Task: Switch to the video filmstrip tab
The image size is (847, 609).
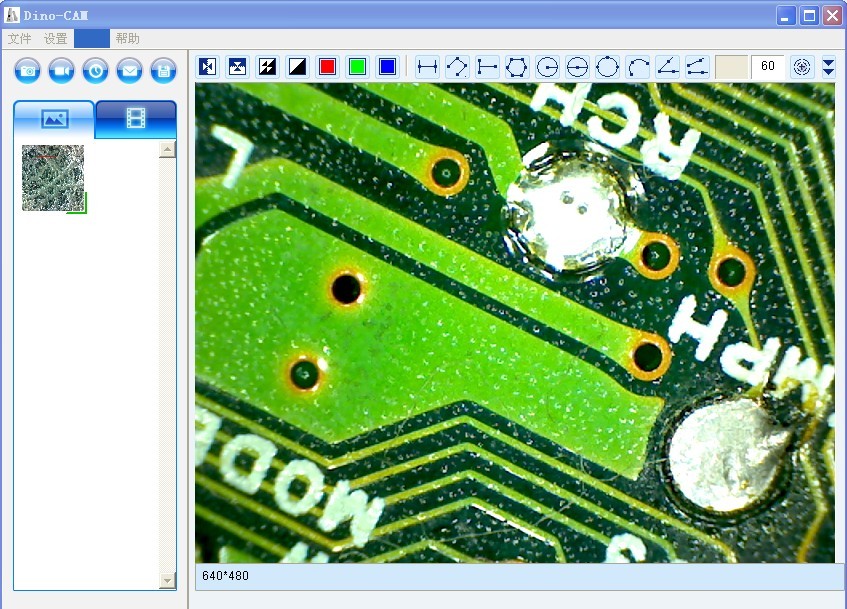Action: [x=136, y=119]
